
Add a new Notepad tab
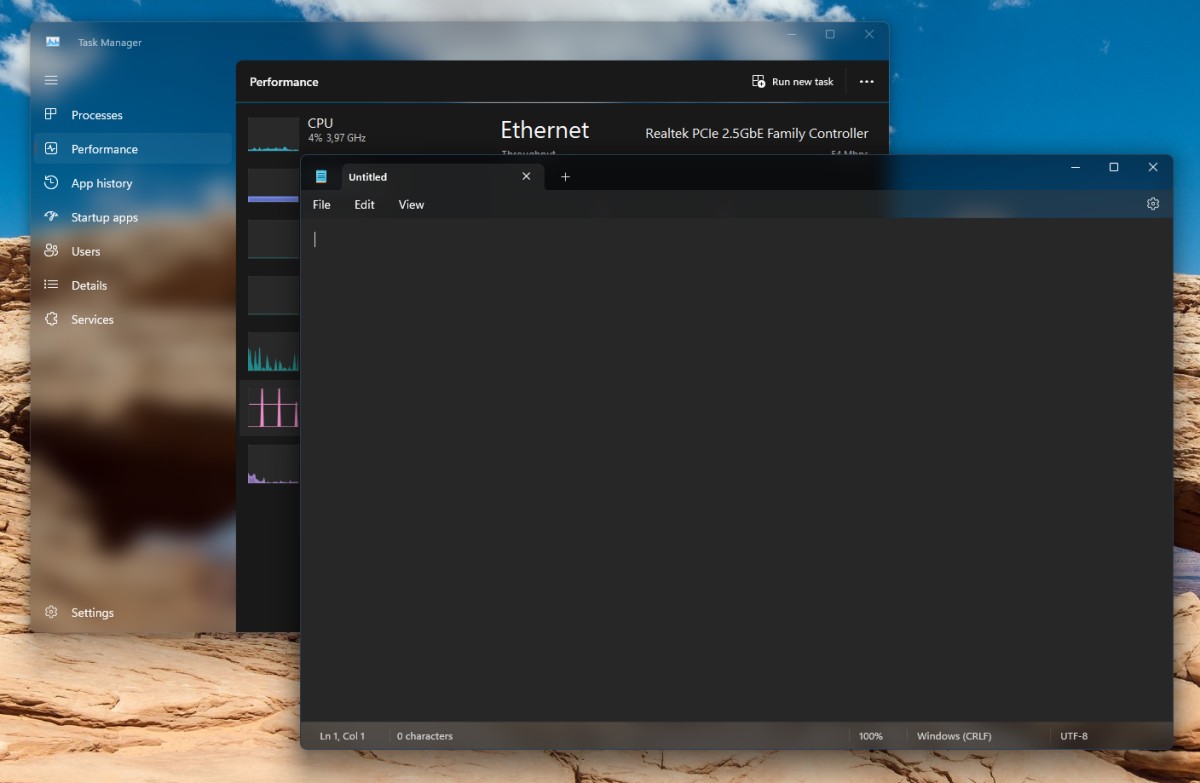coord(565,177)
